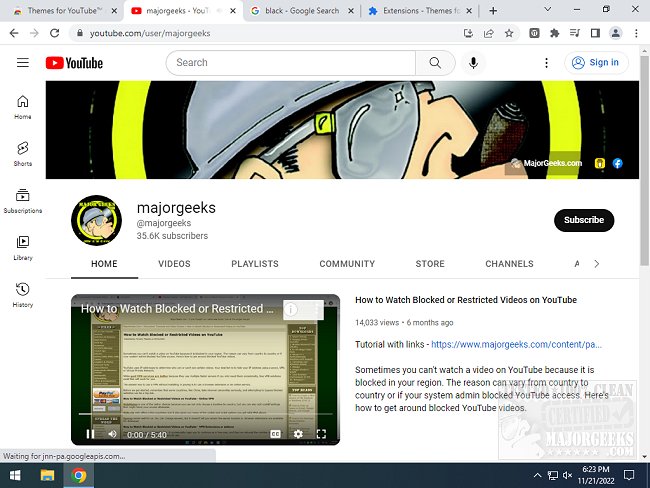The height and width of the screenshot is (488, 650).
Task: Open taskbar clock showing 6:23 PM
Action: [x=596, y=475]
